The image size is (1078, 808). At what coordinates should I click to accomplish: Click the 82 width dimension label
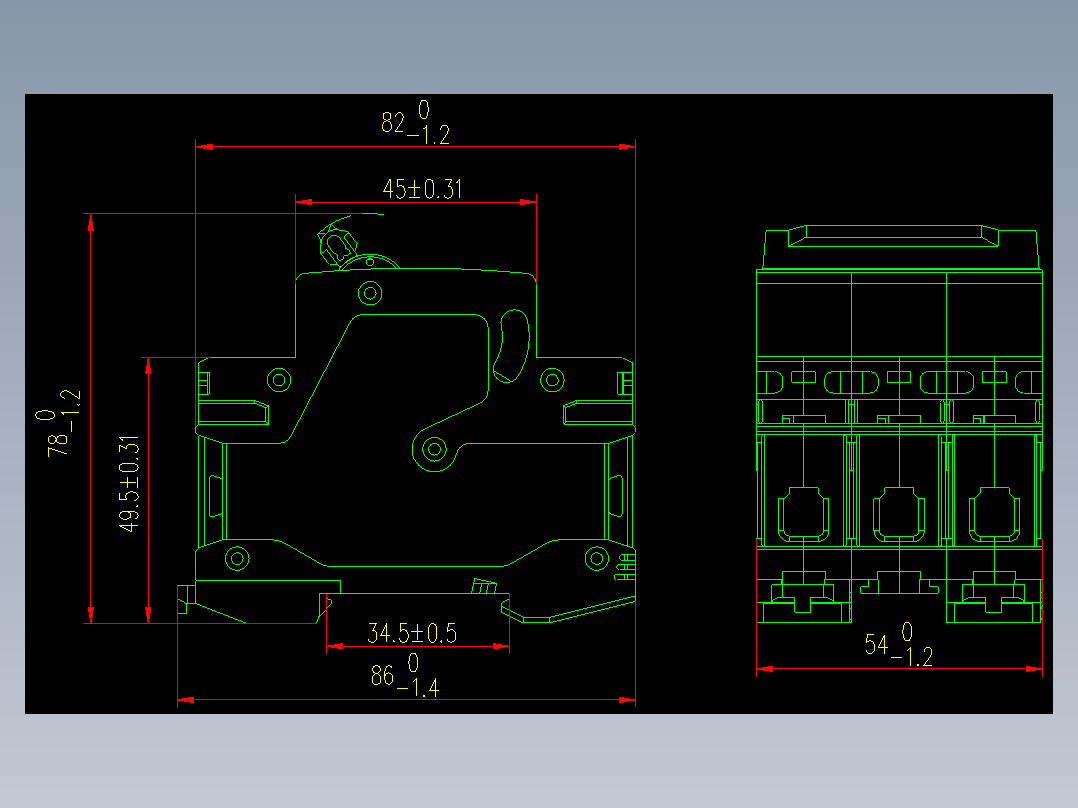(415, 122)
